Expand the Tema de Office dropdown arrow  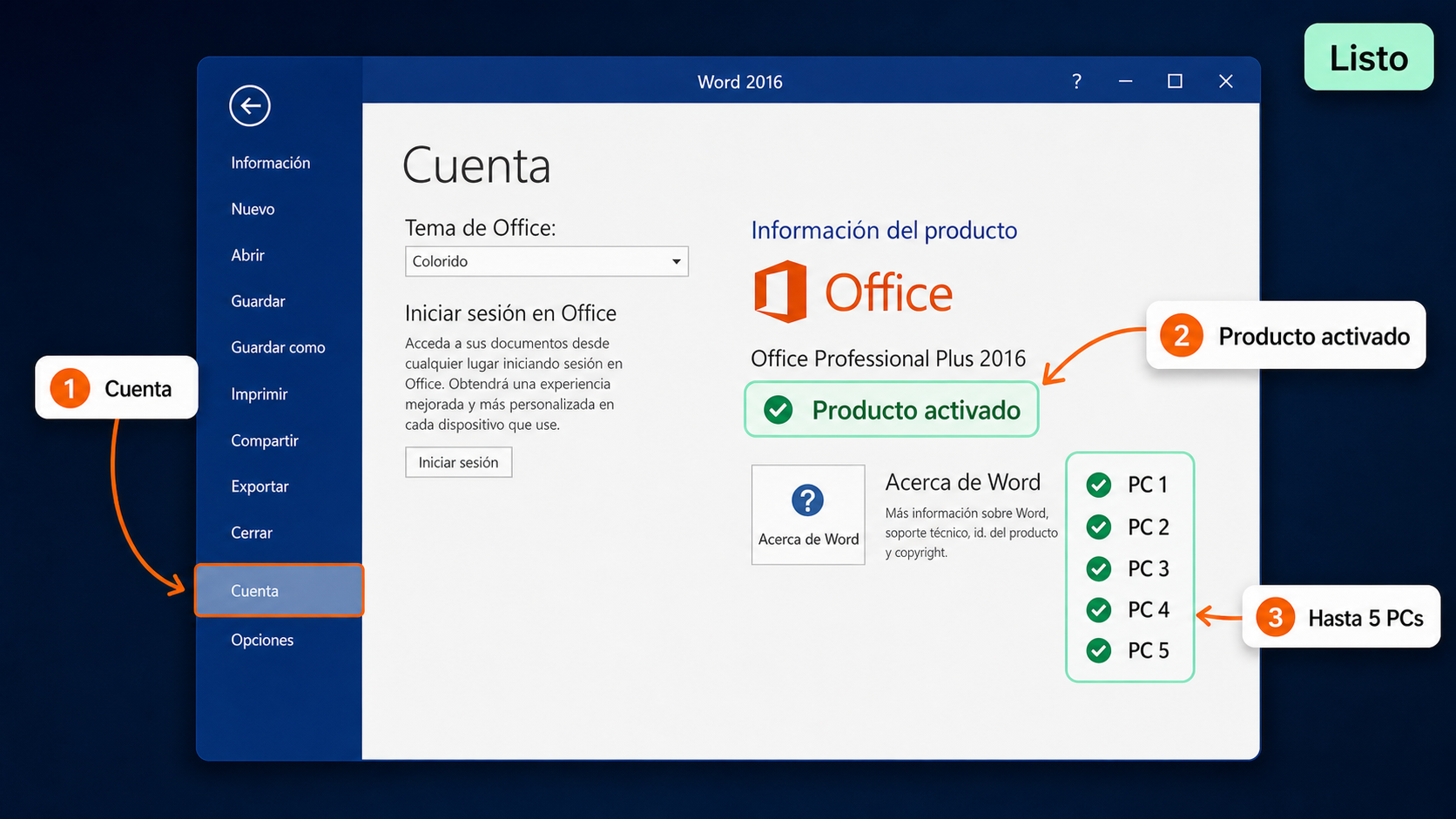click(x=676, y=262)
